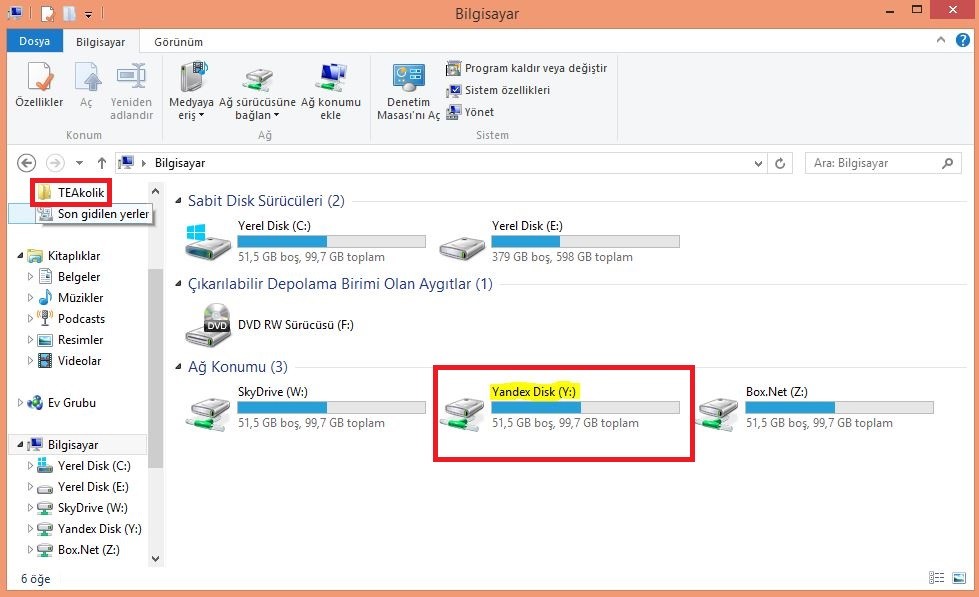Click Yönet in the Sistem group
Viewport: 979px width, 597px height.
click(x=470, y=112)
